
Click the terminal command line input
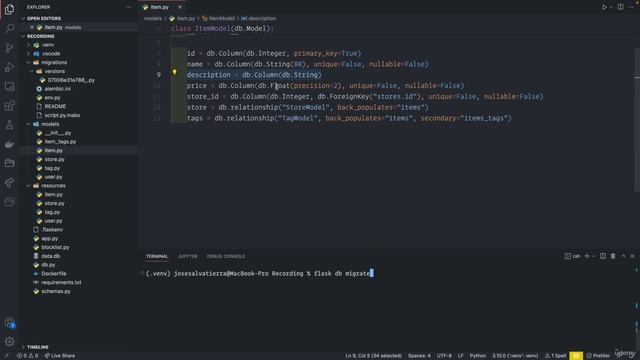pos(260,273)
